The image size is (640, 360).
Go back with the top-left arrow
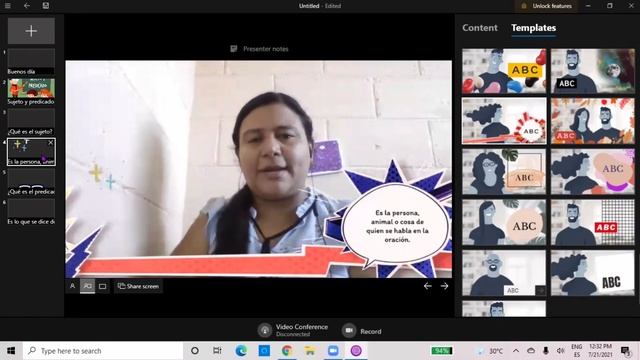click(27, 6)
